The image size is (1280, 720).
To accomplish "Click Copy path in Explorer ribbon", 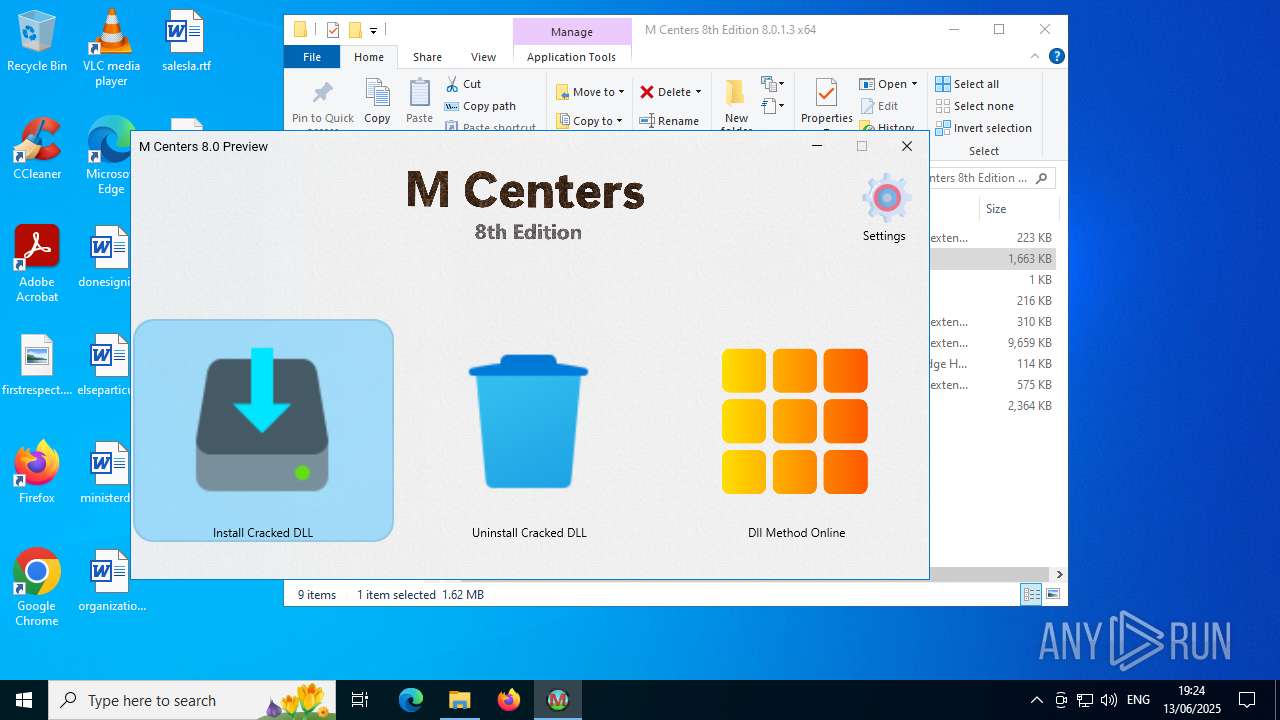I will (480, 106).
